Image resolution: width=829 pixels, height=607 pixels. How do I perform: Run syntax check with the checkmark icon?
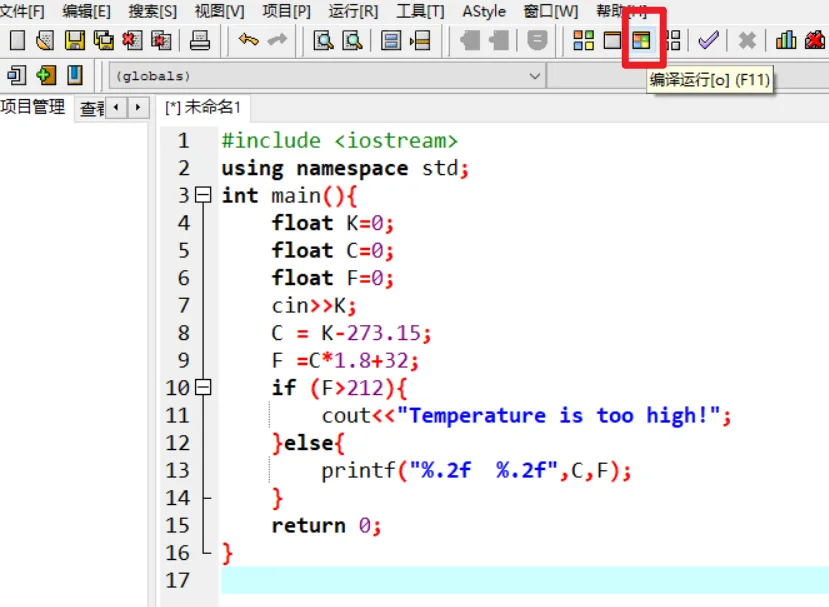coord(708,40)
